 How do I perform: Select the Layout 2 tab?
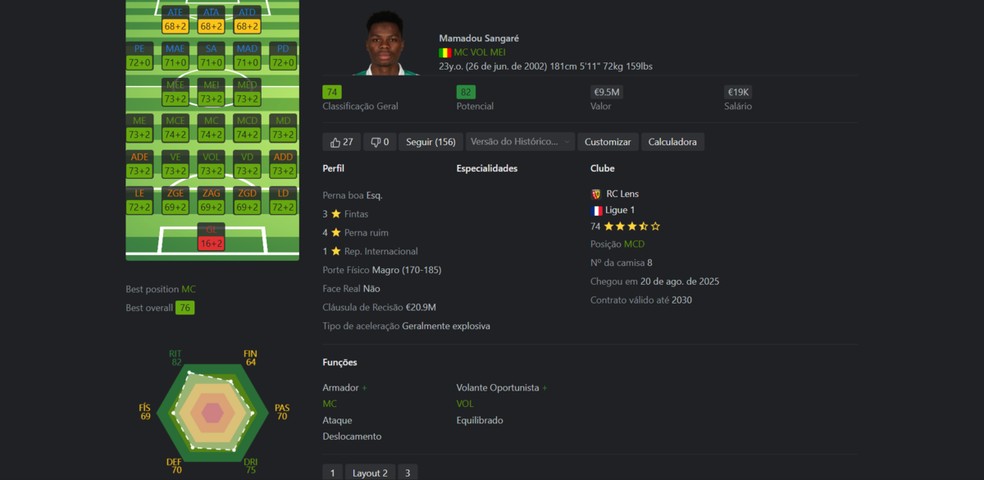[x=370, y=472]
